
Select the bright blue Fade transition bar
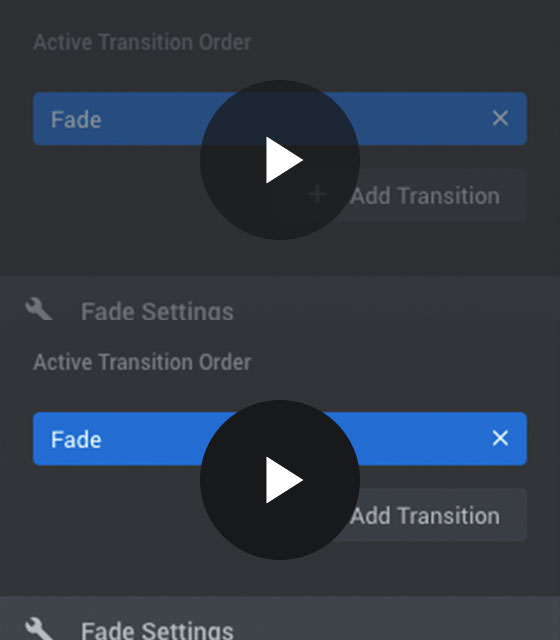click(280, 439)
